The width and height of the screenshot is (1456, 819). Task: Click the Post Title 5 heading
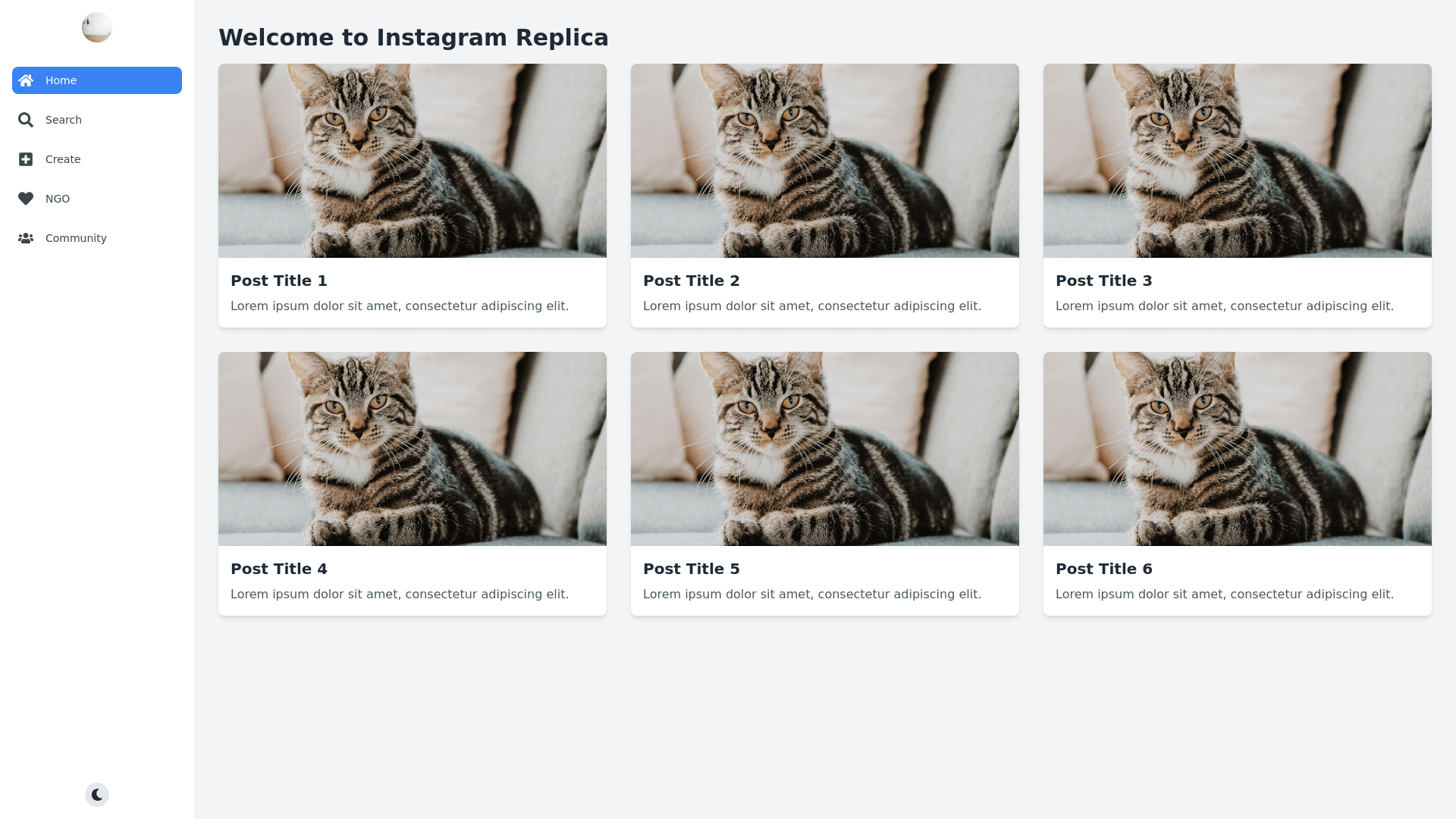click(x=692, y=569)
